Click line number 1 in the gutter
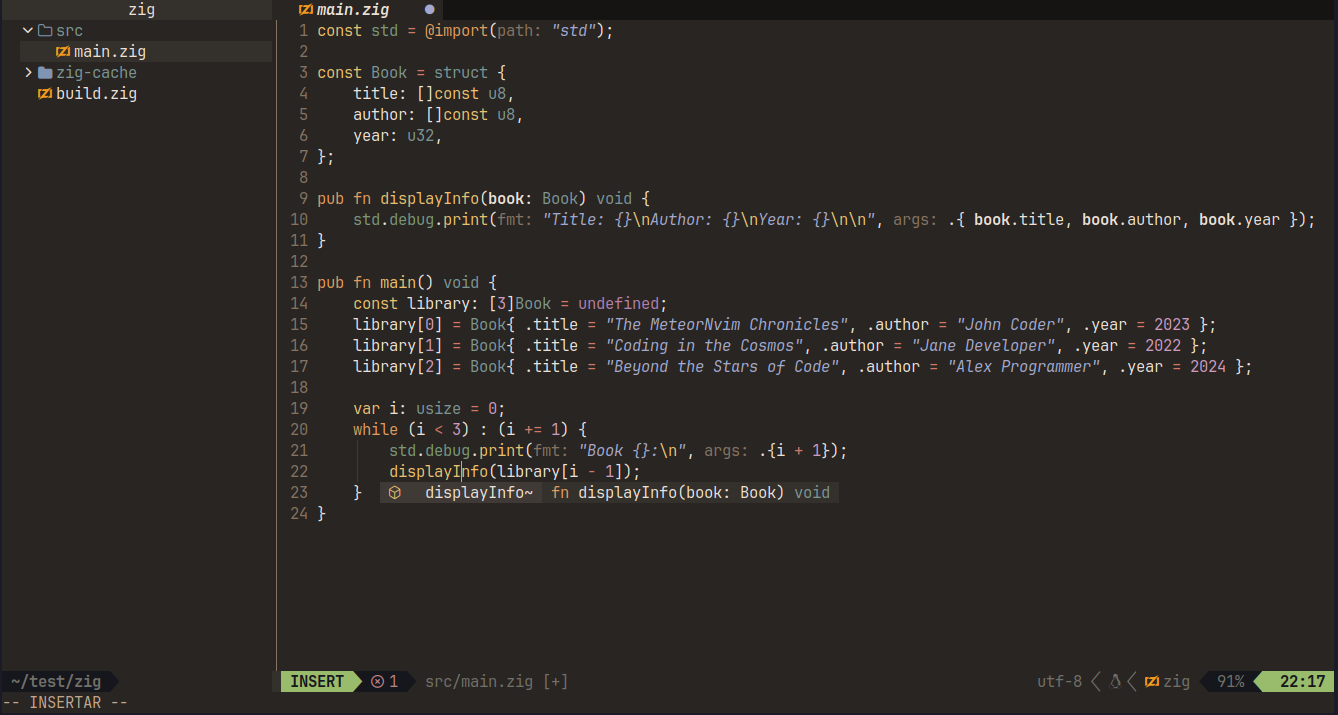 point(304,31)
